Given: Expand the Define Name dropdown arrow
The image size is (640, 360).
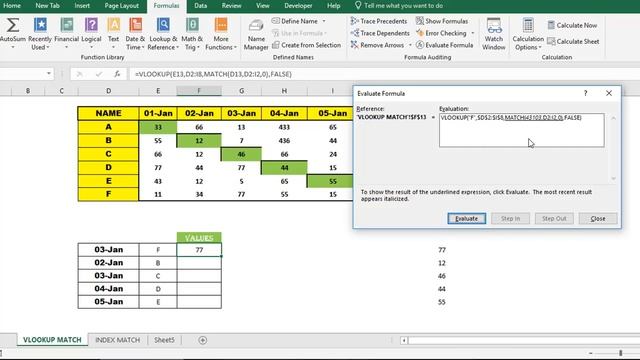Looking at the screenshot, I should pos(324,21).
